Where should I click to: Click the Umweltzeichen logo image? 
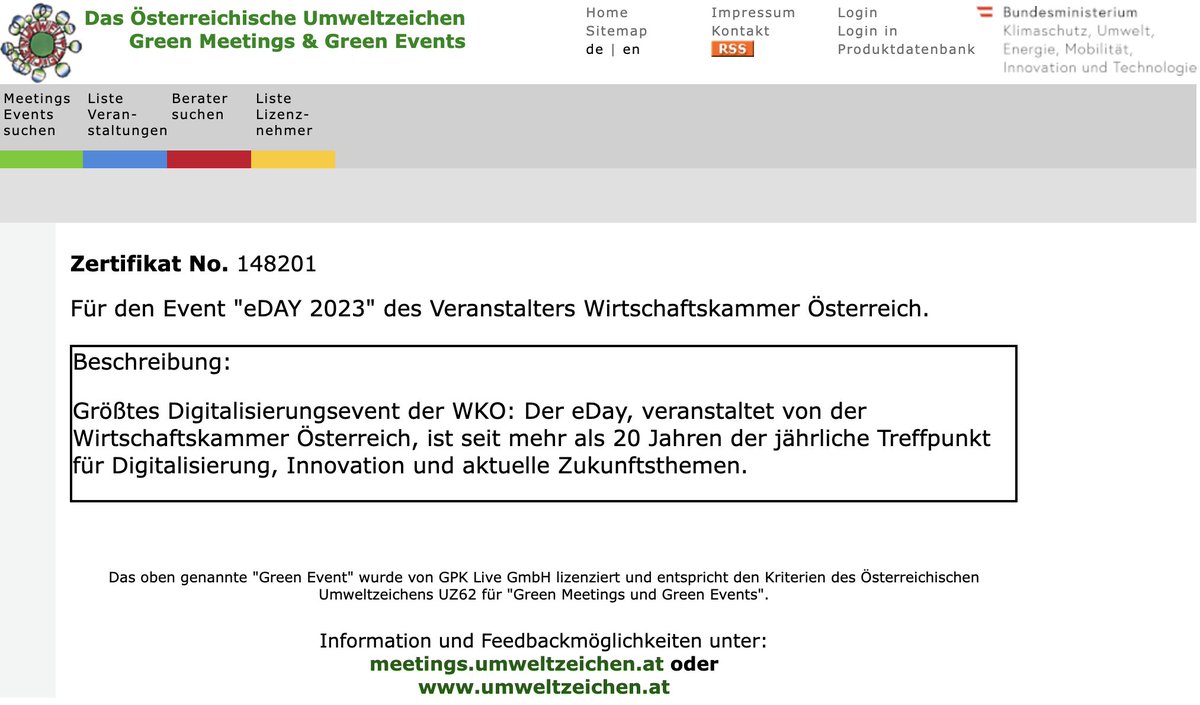point(40,42)
